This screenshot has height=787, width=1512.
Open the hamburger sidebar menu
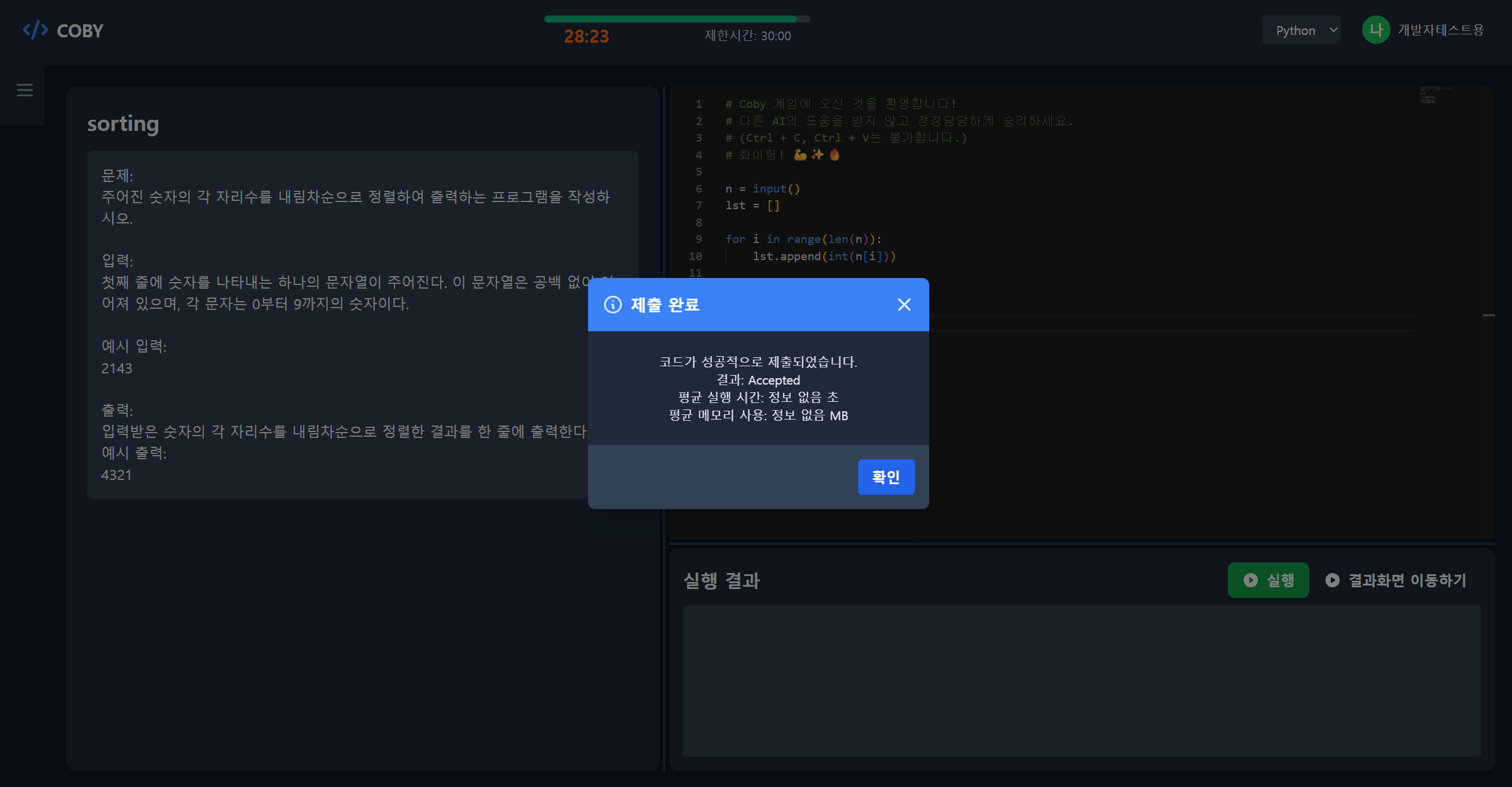pos(24,90)
